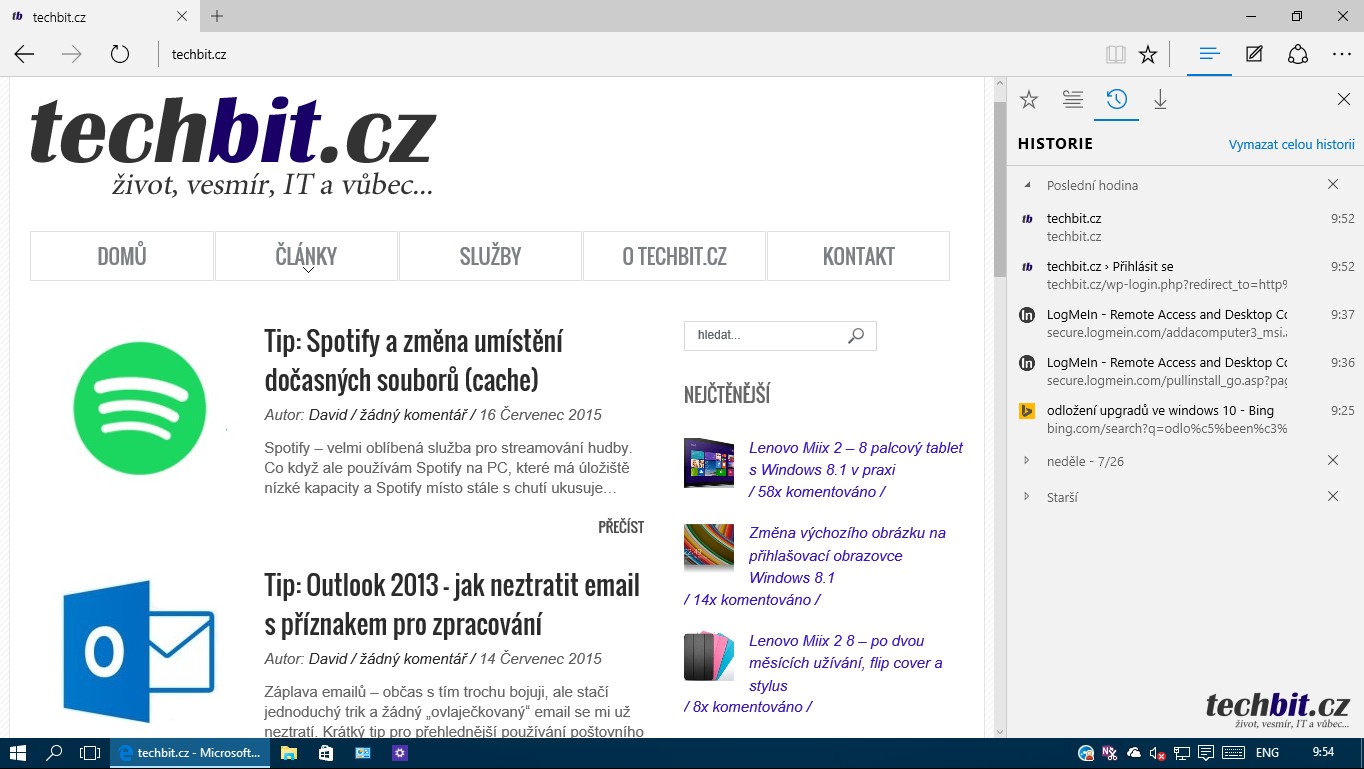
Task: Refresh the page with reload icon
Action: click(x=120, y=54)
